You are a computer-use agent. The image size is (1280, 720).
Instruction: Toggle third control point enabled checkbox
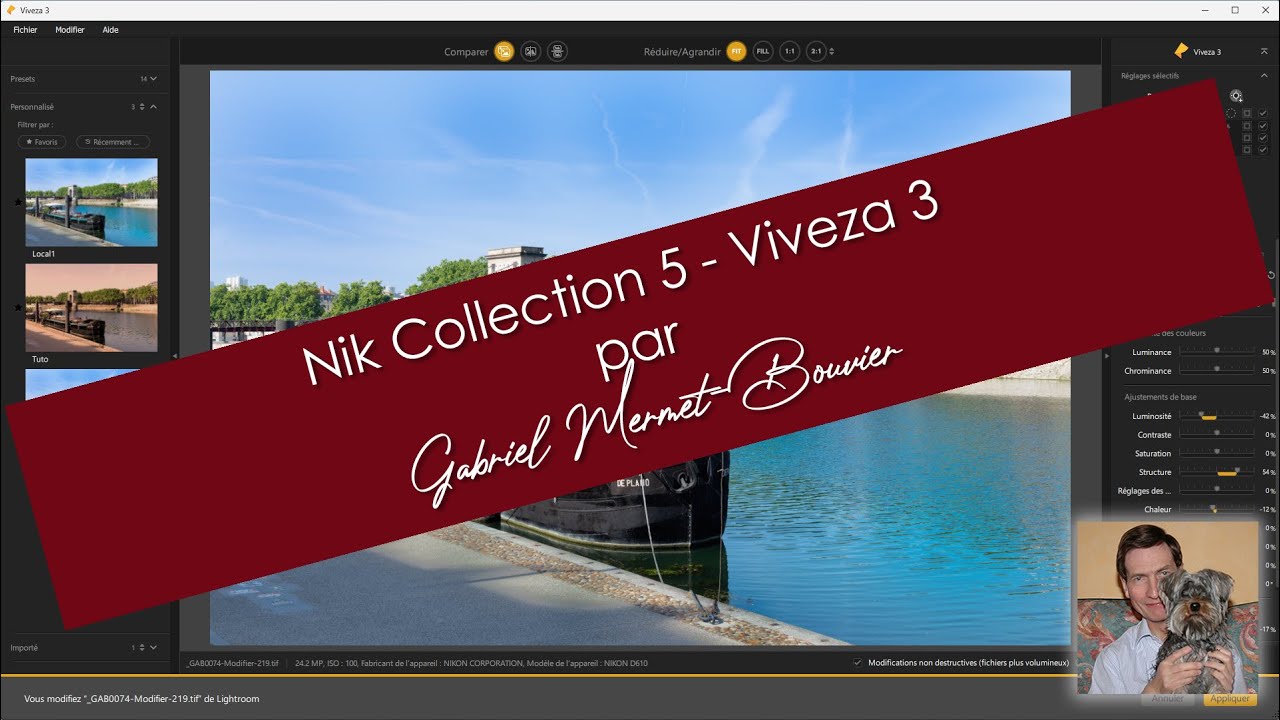tap(1263, 138)
